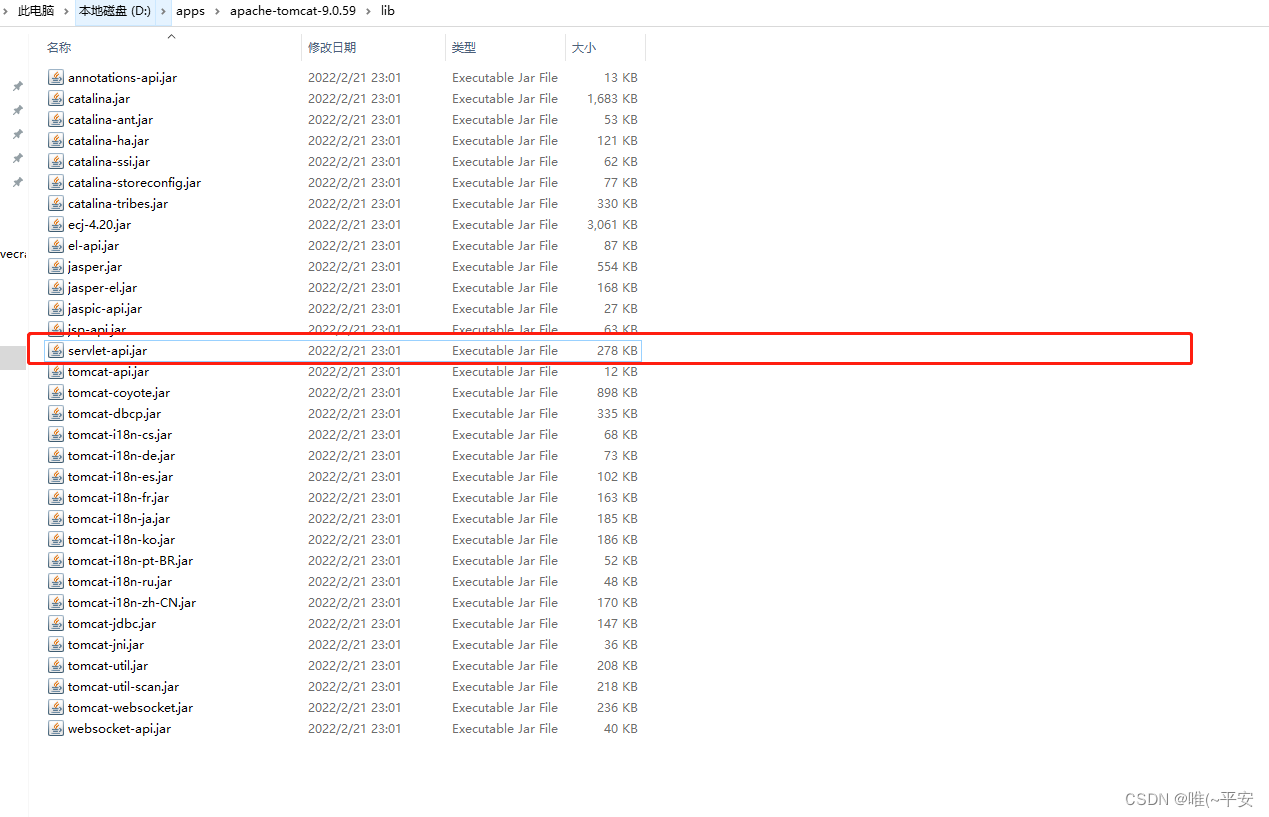Click the tomcat-i18n-de.jar file icon
The height and width of the screenshot is (817, 1269).
[56, 456]
